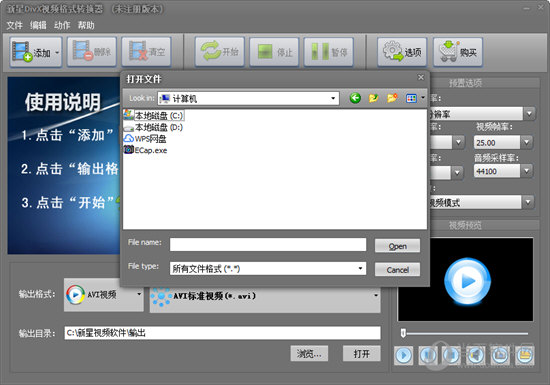Viewport: 550px width, 385px height.
Task: Click the speaker volume icon under the preview
Action: pos(476,356)
